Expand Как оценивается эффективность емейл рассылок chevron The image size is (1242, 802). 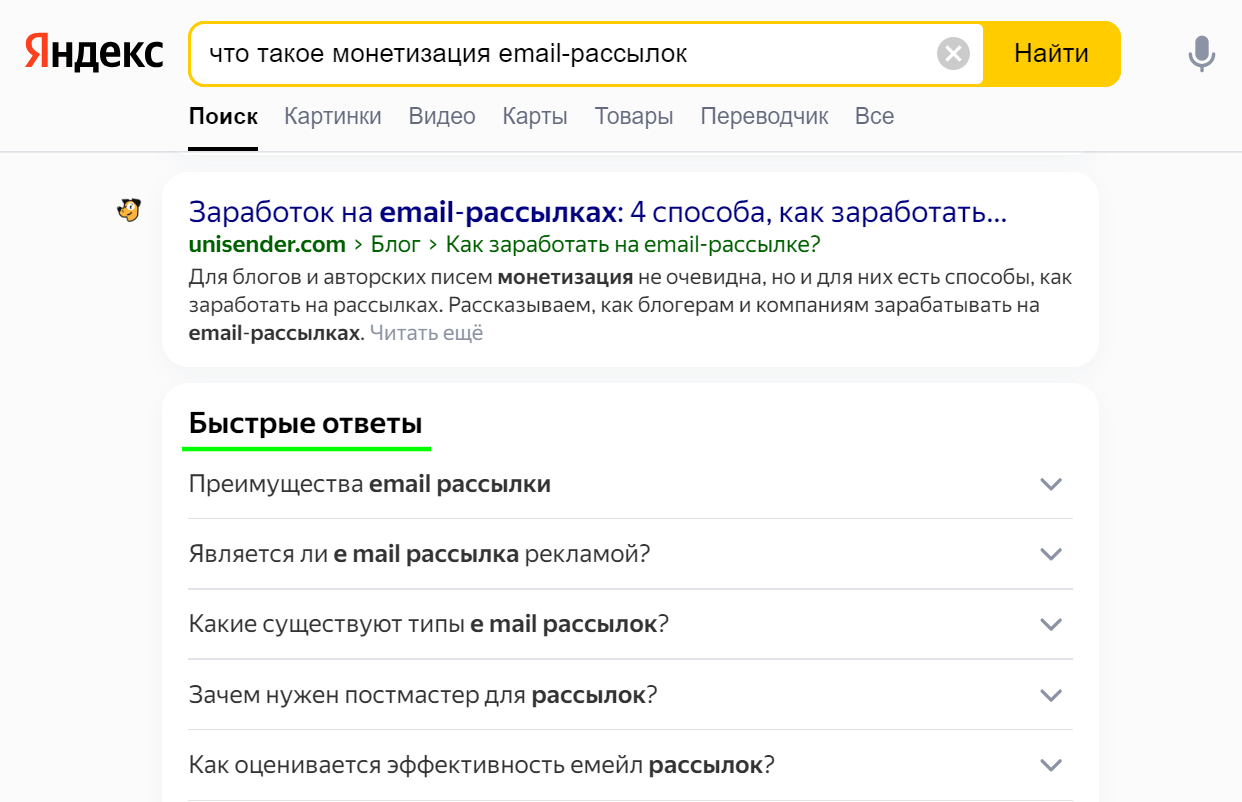pyautogui.click(x=1050, y=765)
